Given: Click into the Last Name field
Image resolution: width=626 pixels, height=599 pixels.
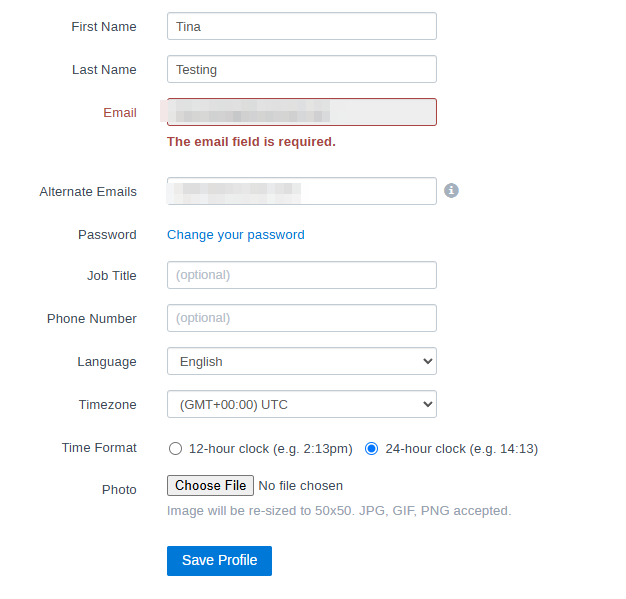Looking at the screenshot, I should click(301, 69).
